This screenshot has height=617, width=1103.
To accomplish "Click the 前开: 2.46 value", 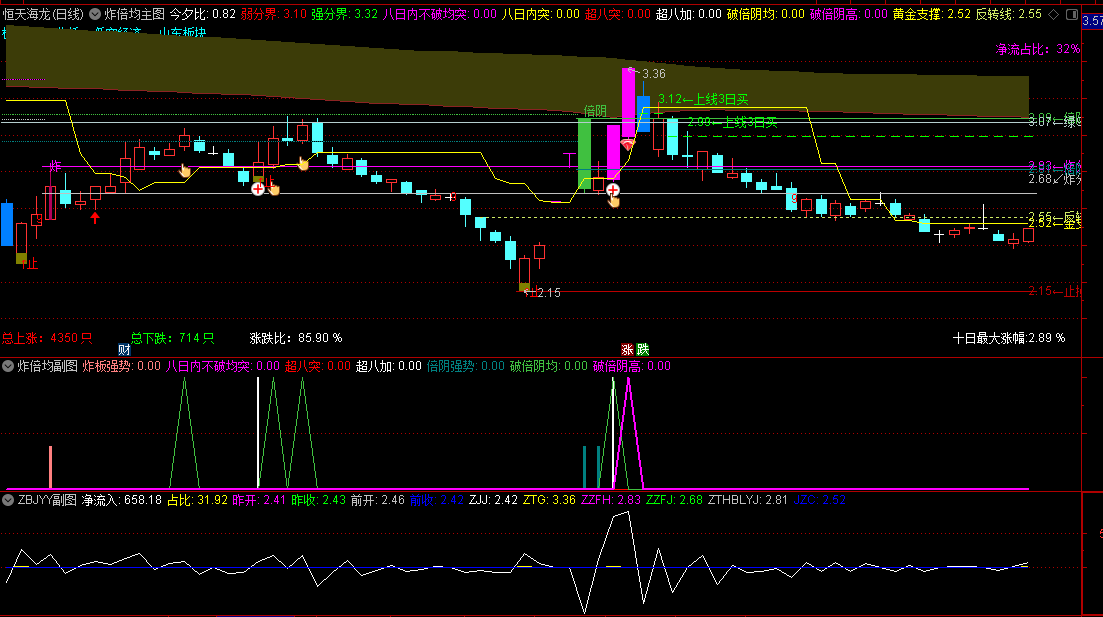I will tap(378, 500).
